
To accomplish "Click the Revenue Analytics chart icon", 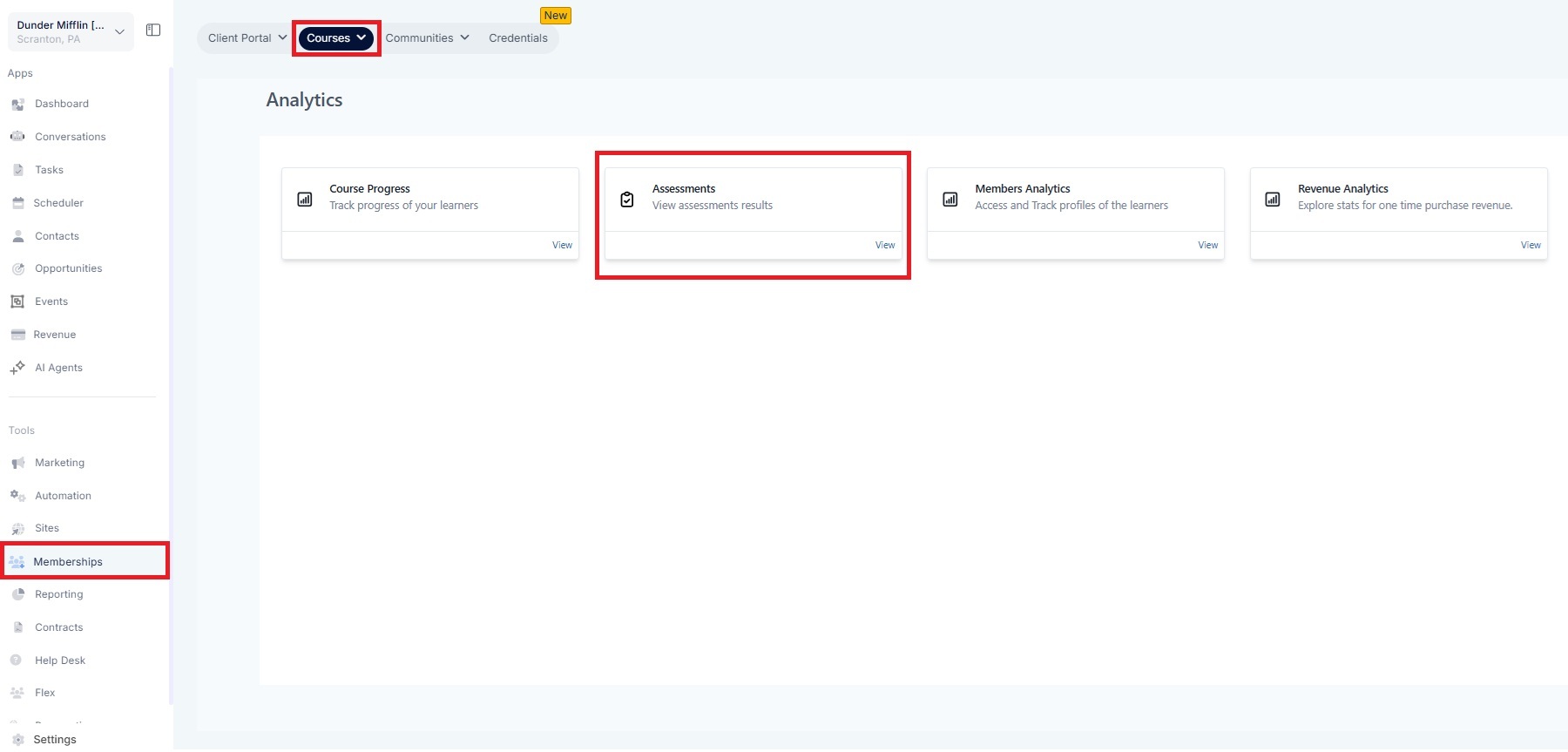I will [1273, 200].
